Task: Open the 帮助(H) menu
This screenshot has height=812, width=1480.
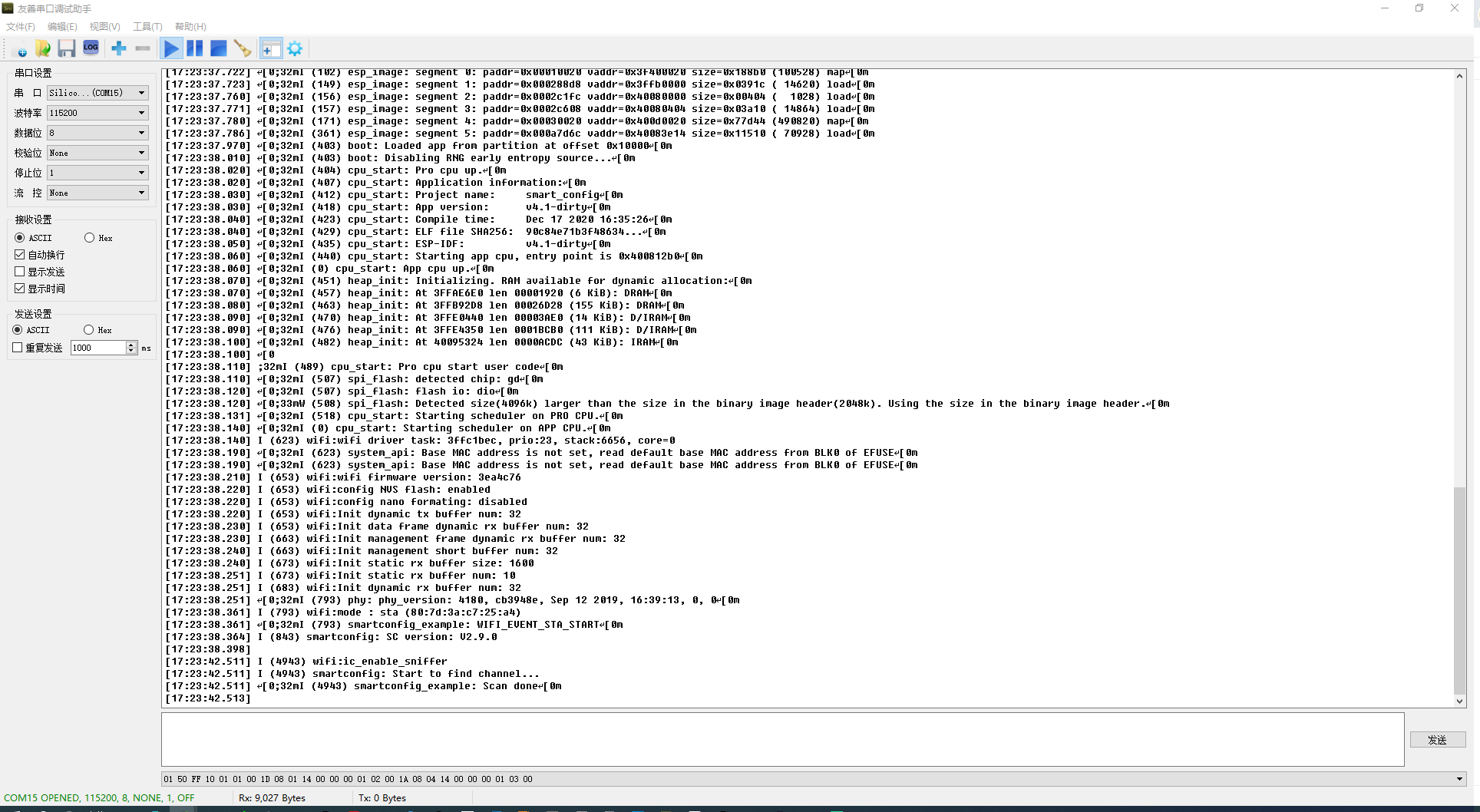Action: [x=190, y=26]
